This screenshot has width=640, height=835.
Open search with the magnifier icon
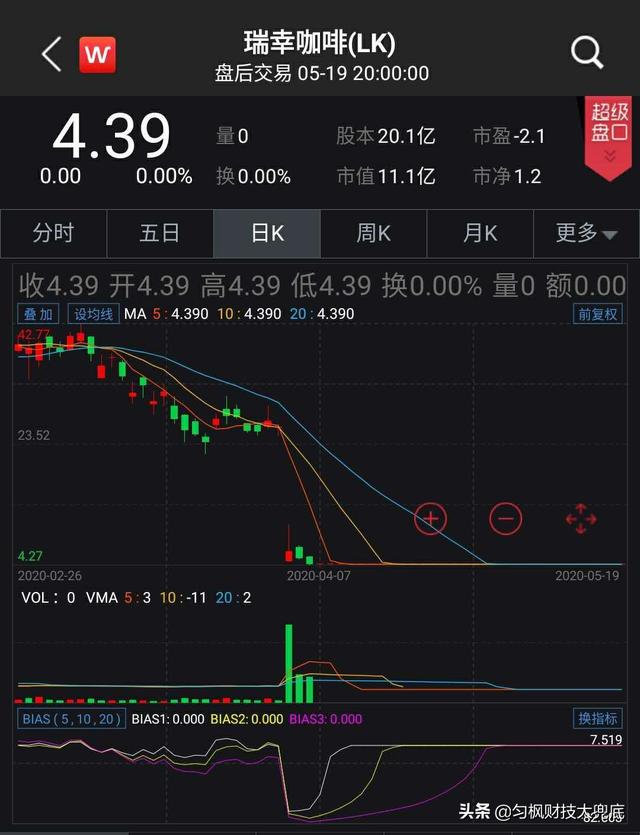(587, 53)
